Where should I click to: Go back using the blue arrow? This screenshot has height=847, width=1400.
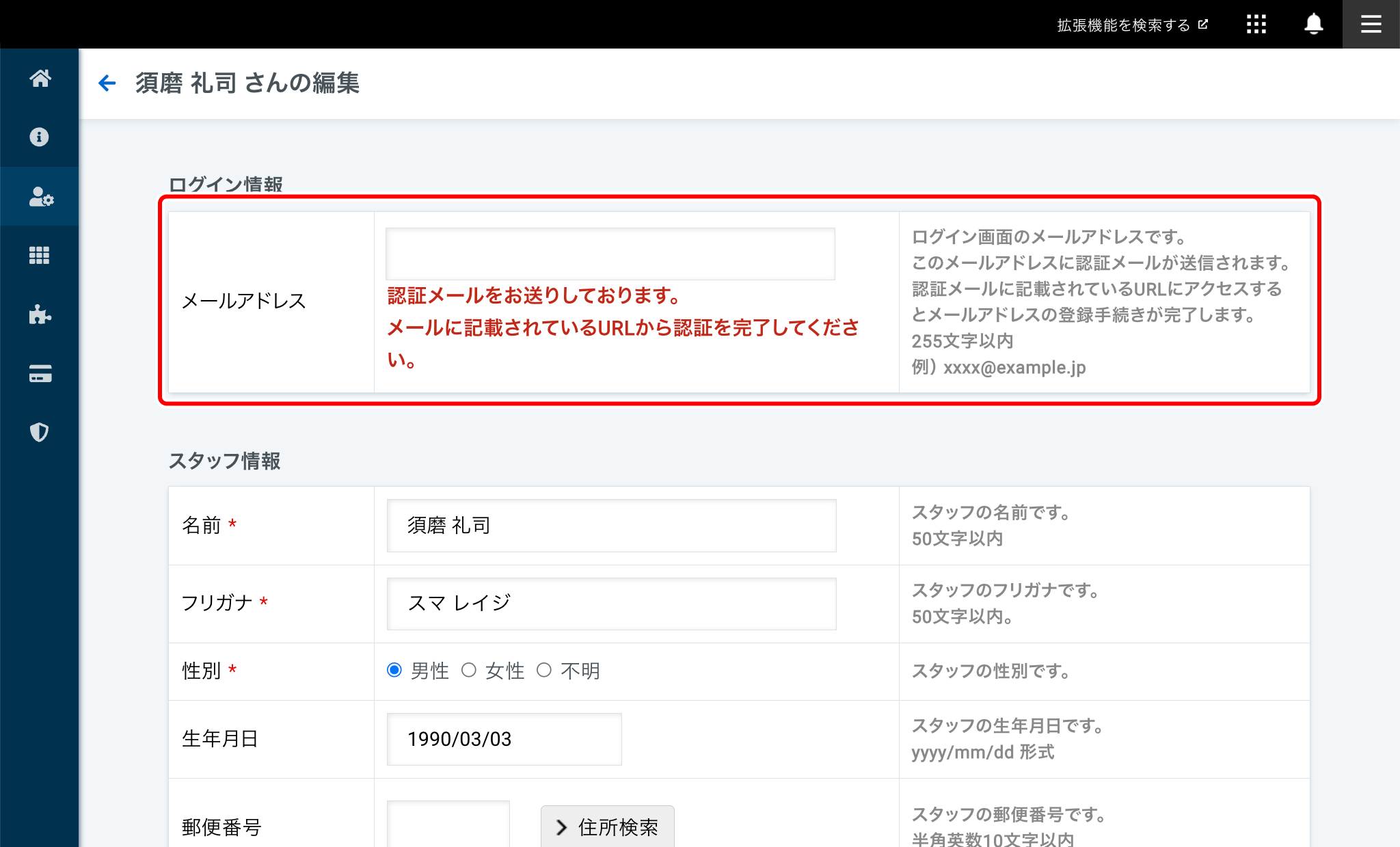click(107, 83)
